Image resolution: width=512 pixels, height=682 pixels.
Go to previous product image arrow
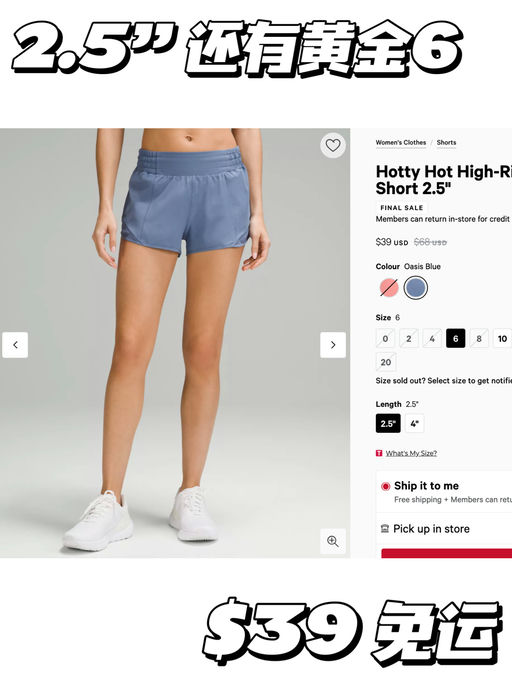coord(15,345)
